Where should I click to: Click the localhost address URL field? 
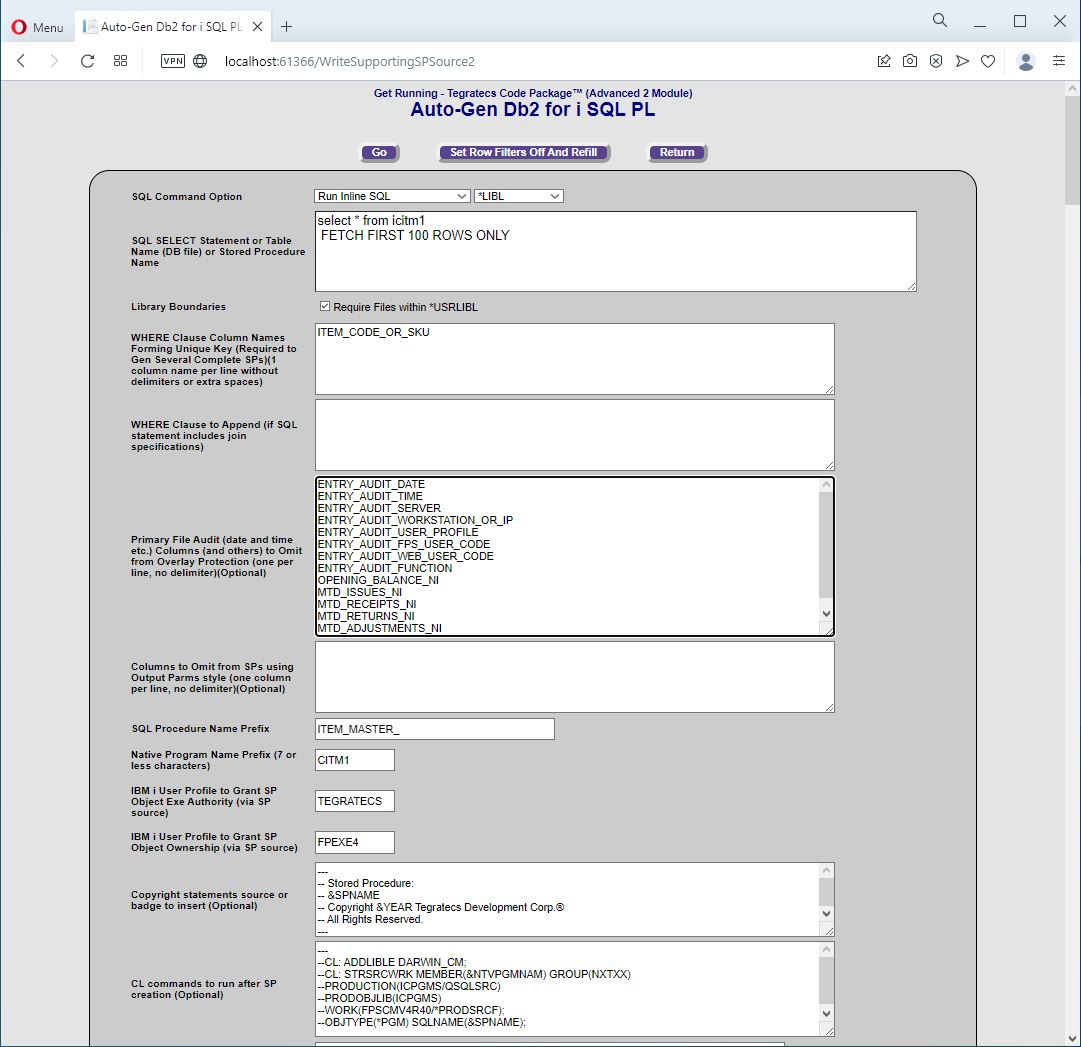pyautogui.click(x=350, y=61)
